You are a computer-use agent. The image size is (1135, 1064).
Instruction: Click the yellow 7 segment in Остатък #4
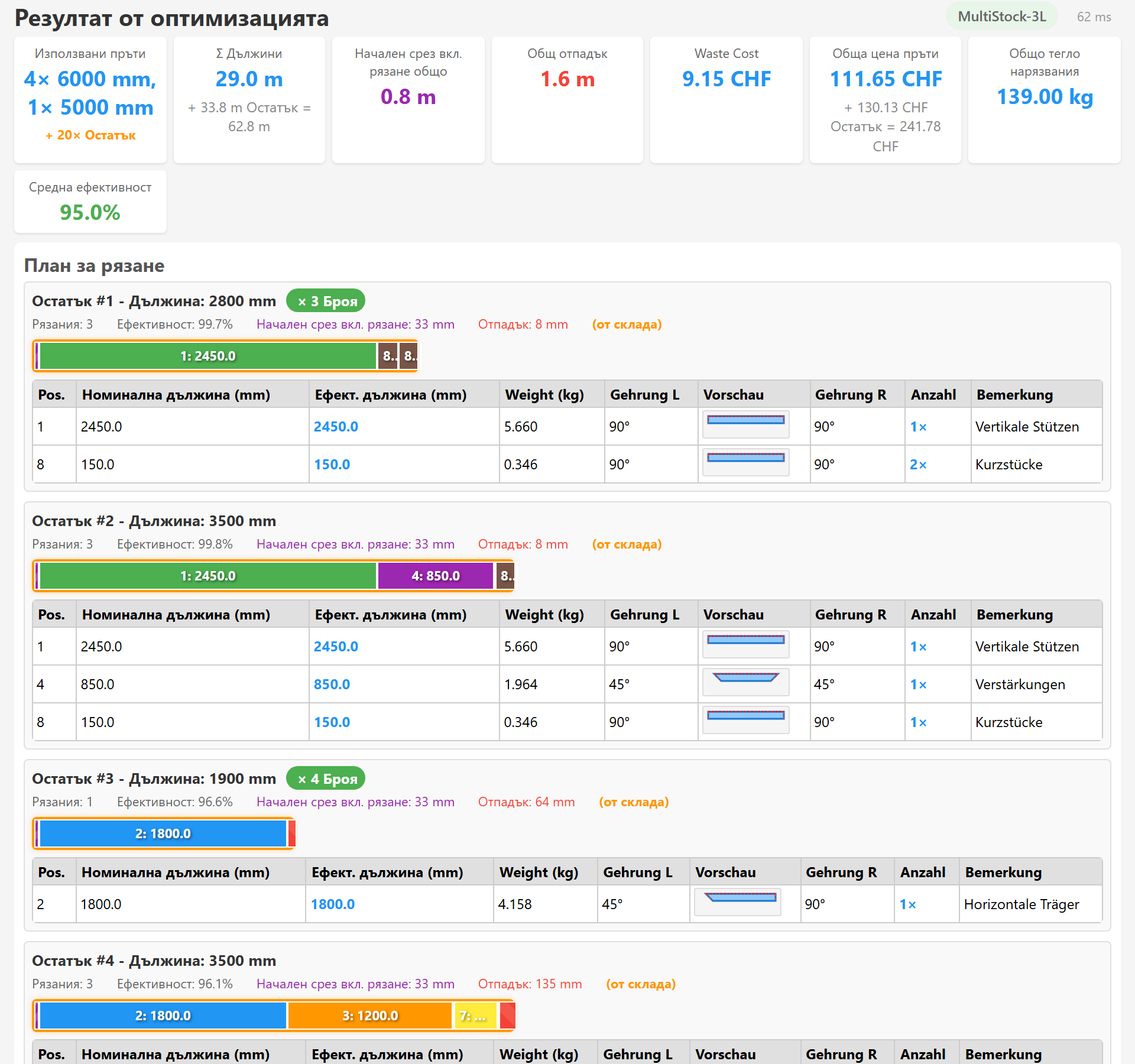coord(475,1016)
